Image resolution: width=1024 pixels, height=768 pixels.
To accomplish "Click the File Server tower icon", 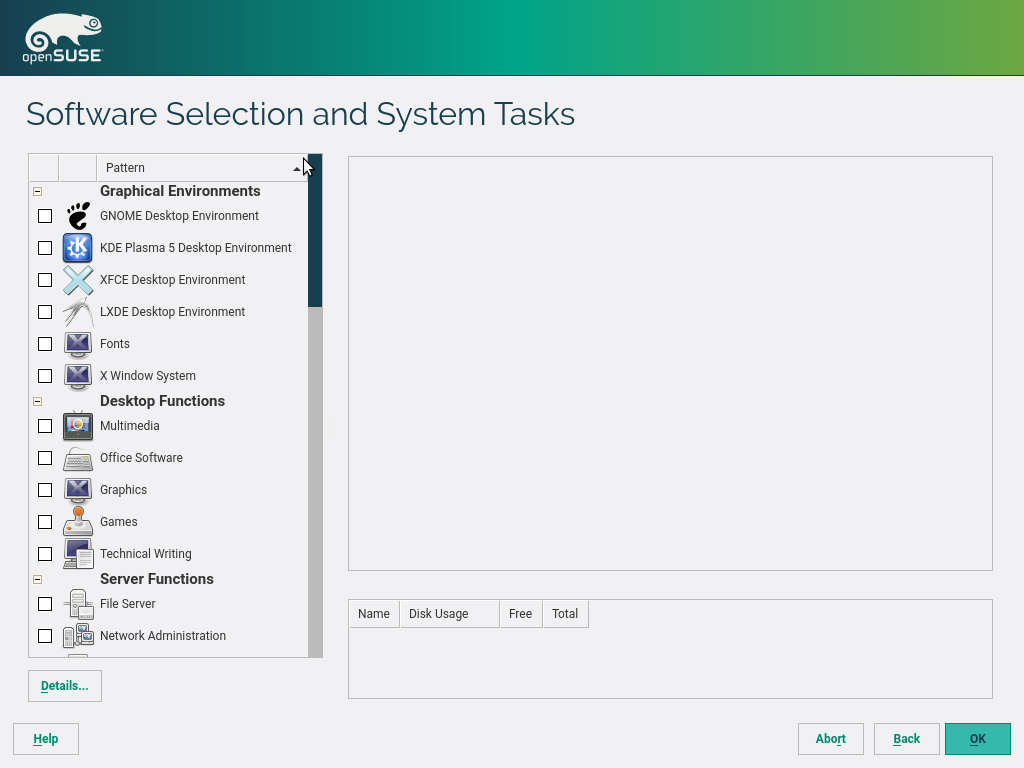I will pyautogui.click(x=78, y=604).
